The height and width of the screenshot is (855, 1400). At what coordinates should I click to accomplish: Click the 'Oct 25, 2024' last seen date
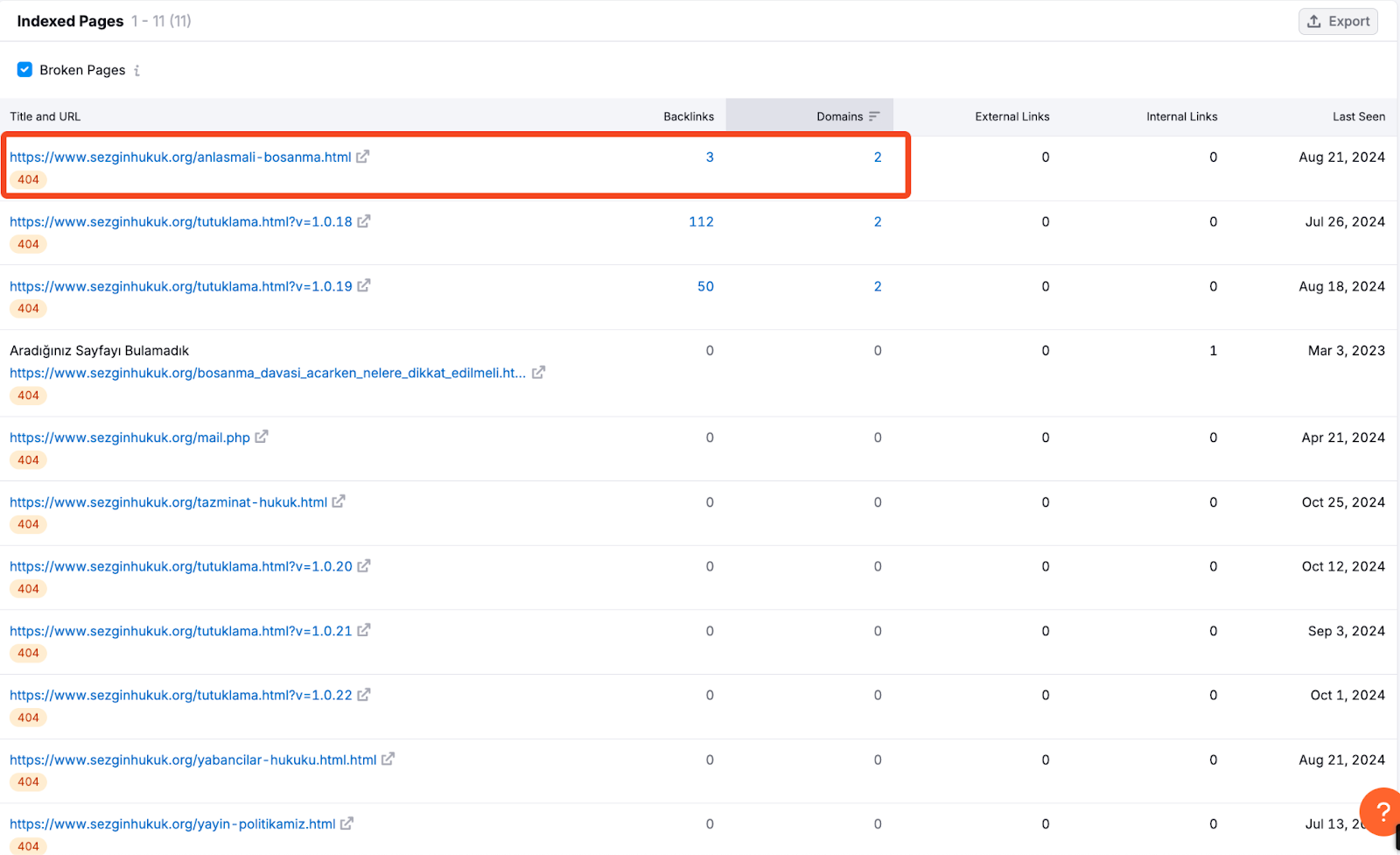click(x=1343, y=502)
